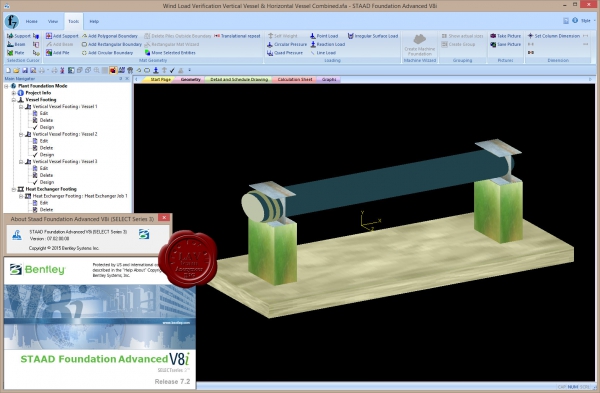600x393 pixels.
Task: Open the Home ribbon tab
Action: click(x=31, y=21)
